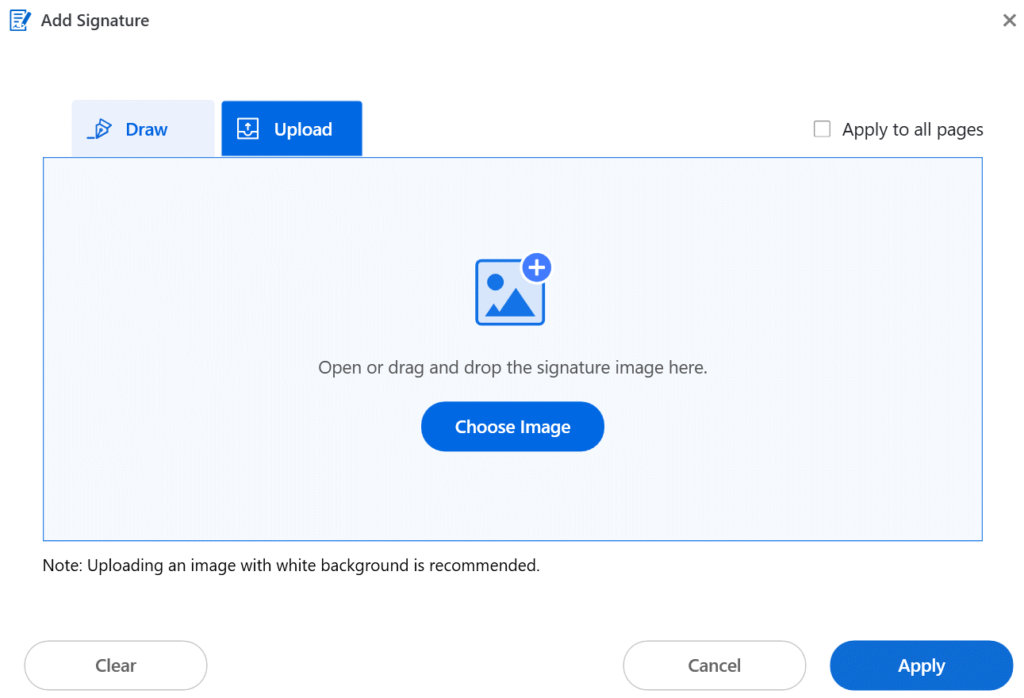Click the Clear button
1024x698 pixels.
pyautogui.click(x=116, y=665)
